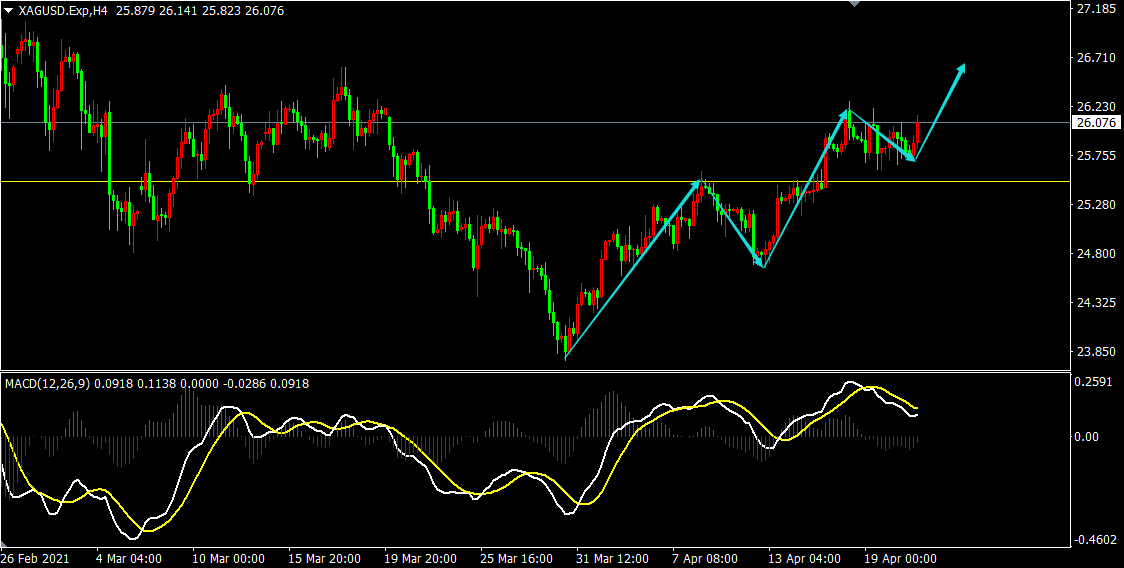1124x568 pixels.
Task: Click the 26 Feb 2021 date label
Action: 36,559
